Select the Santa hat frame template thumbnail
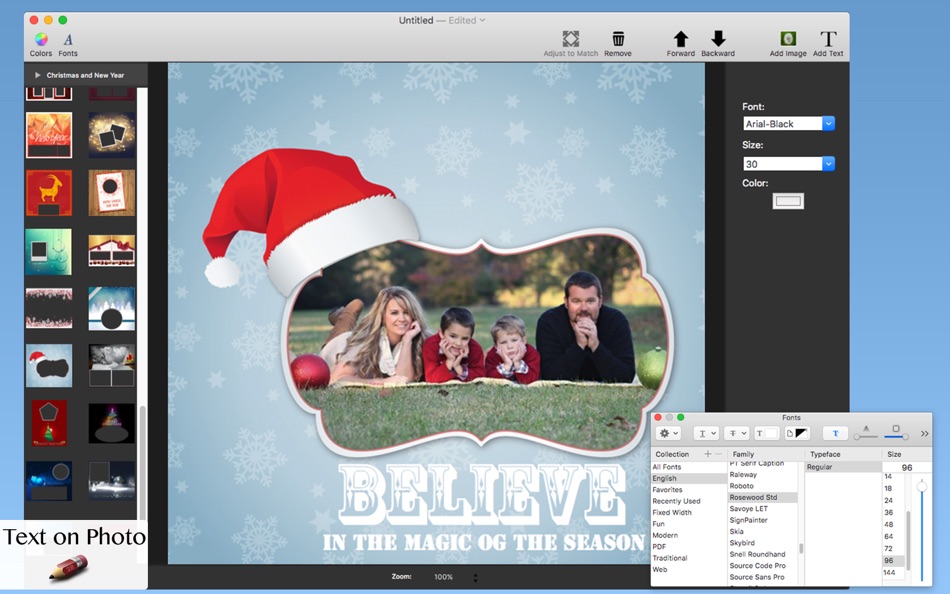 pyautogui.click(x=49, y=365)
